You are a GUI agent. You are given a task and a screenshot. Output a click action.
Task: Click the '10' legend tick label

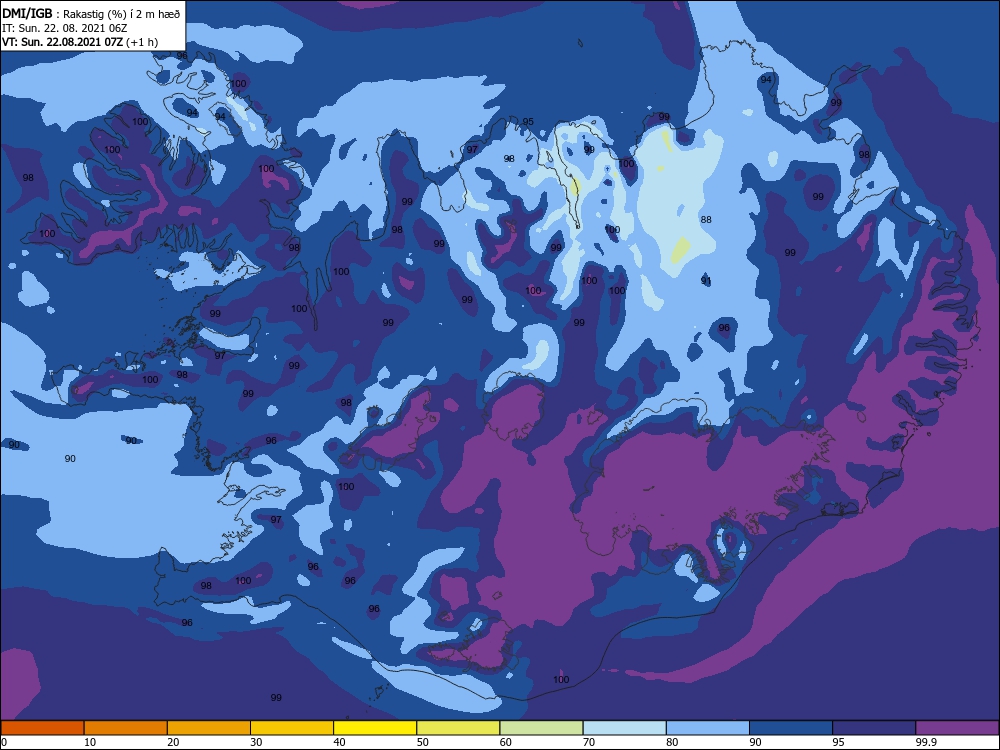pos(90,742)
